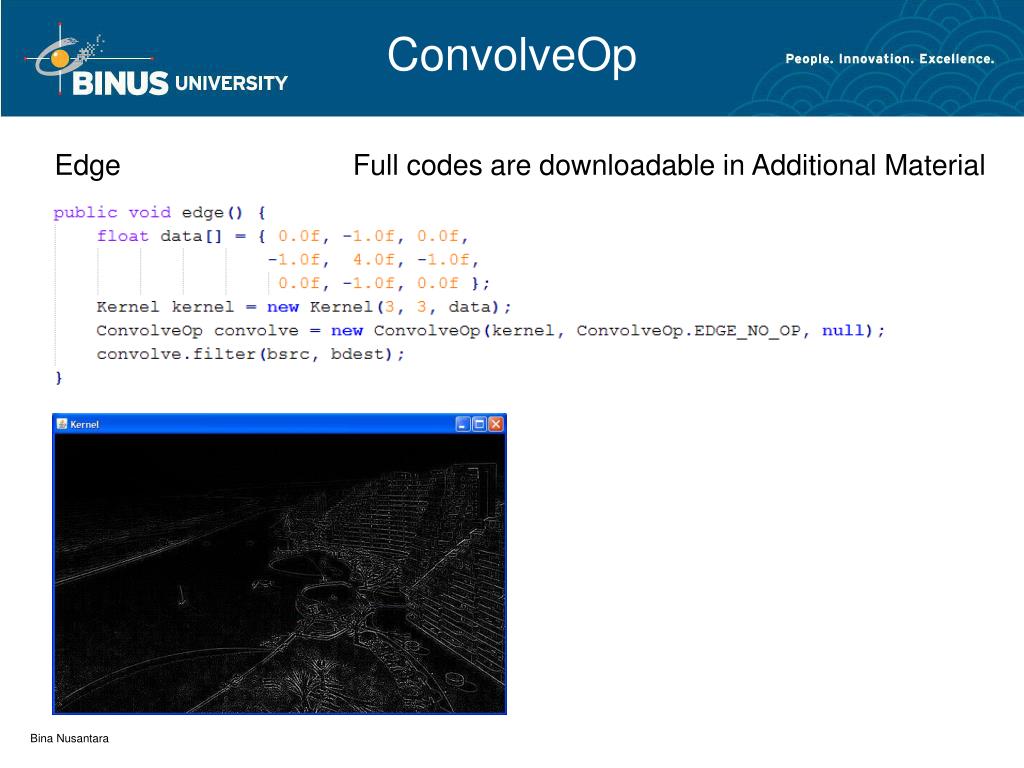
Task: Click 'People. Innovation. Excellence.' tagline
Action: pyautogui.click(x=889, y=59)
